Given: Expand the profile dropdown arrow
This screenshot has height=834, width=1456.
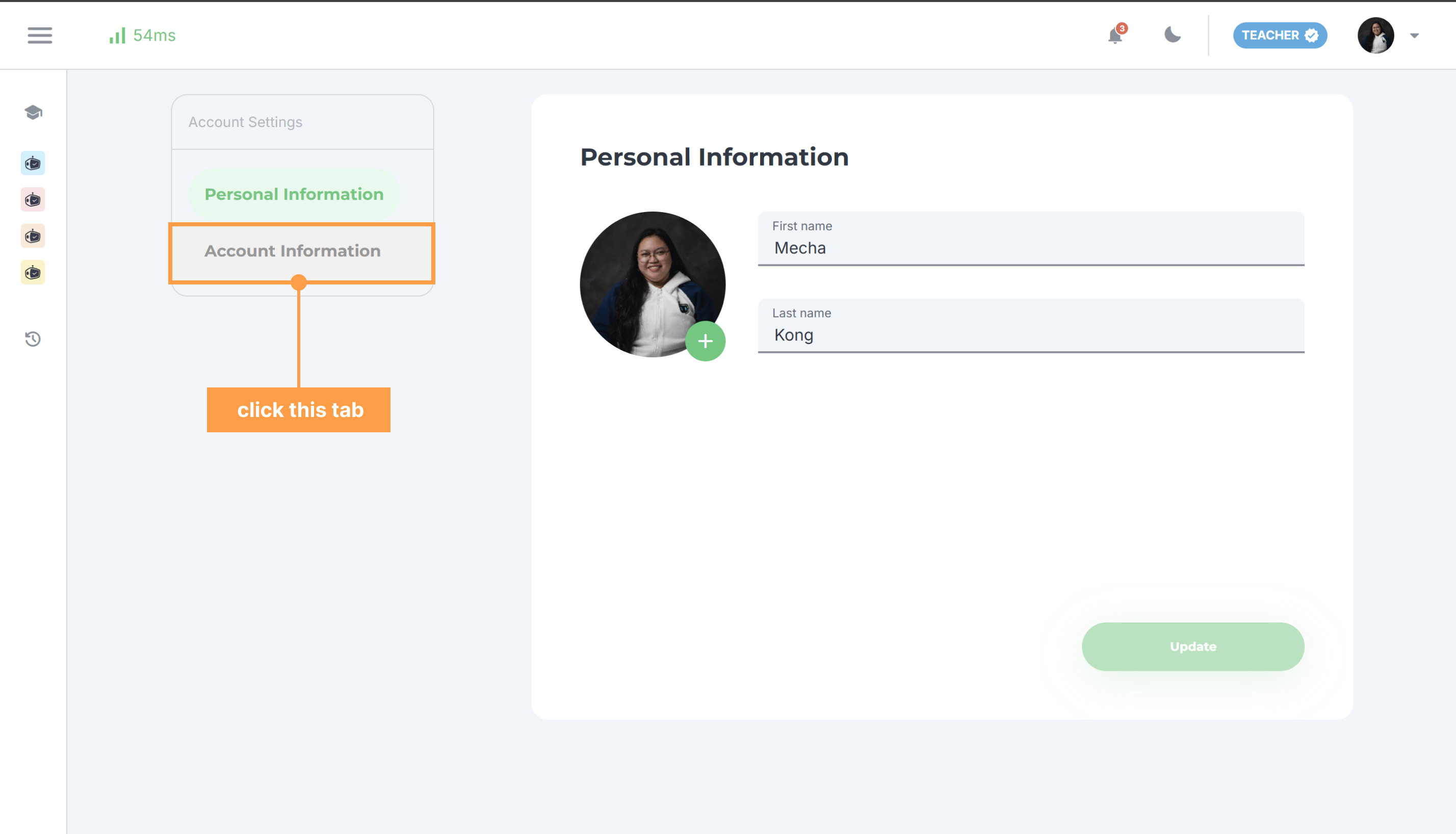Looking at the screenshot, I should 1414,36.
